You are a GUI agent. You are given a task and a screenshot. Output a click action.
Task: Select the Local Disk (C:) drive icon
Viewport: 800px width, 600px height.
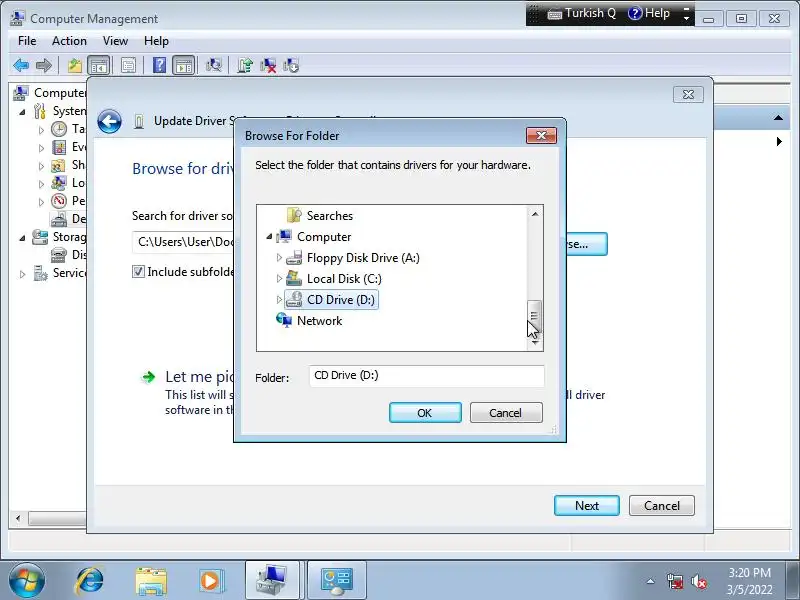point(294,279)
